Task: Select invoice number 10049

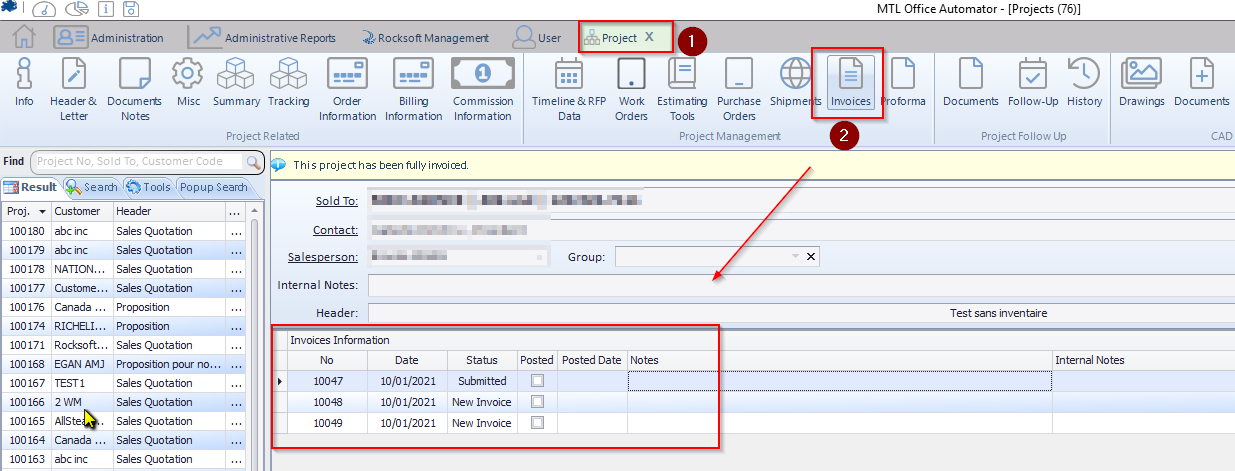Action: tap(327, 422)
